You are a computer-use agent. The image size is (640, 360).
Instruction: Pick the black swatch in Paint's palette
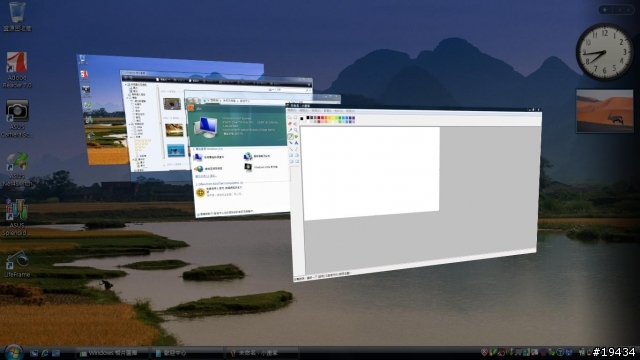[x=308, y=118]
